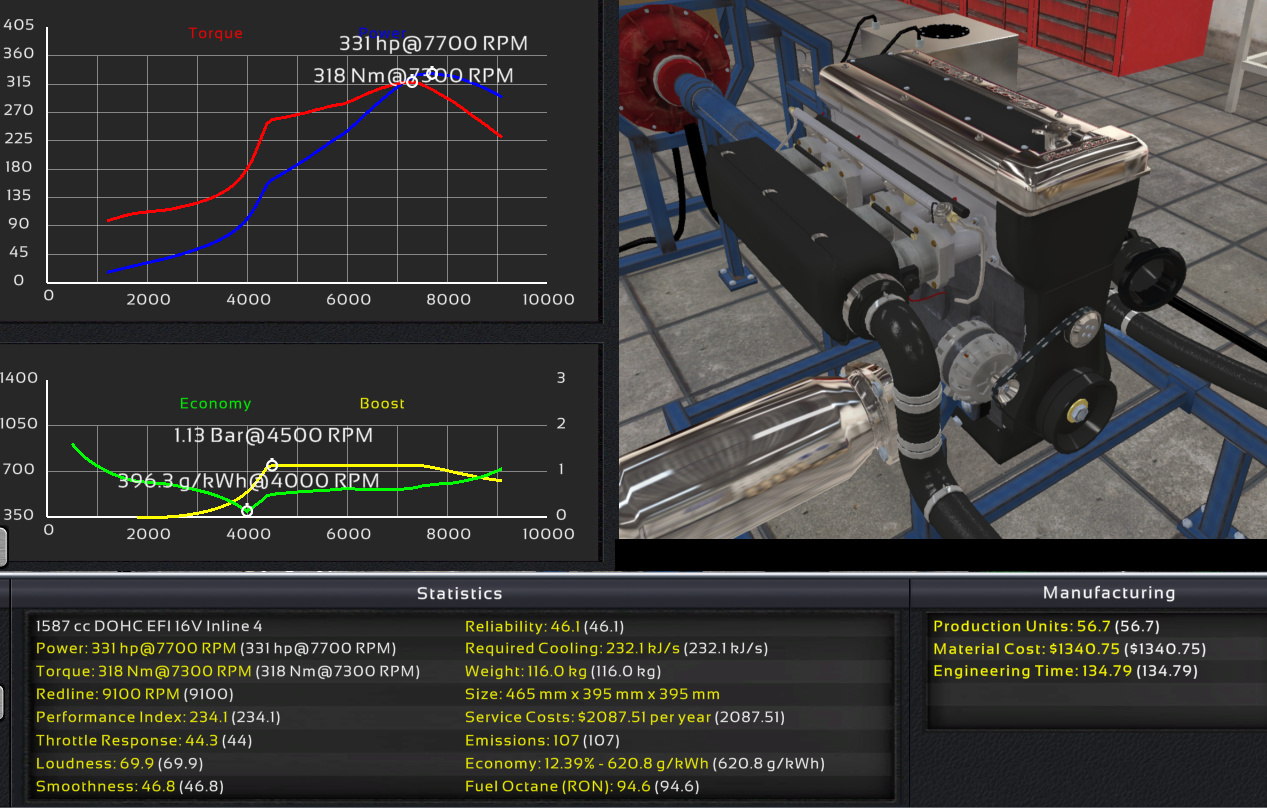Click the 1.13 Bar boost peak marker
1267x808 pixels.
click(x=272, y=465)
